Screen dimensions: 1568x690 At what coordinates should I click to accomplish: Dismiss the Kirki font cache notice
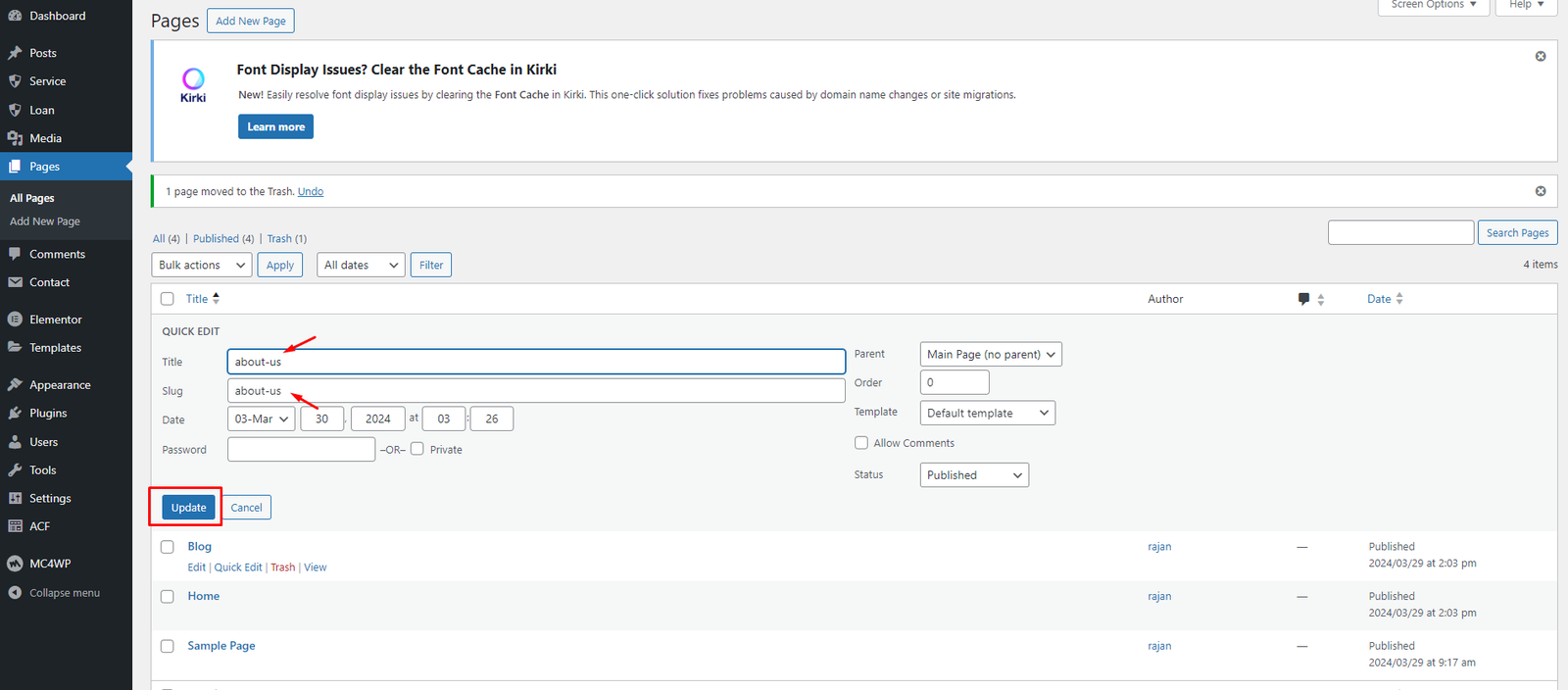tap(1540, 57)
